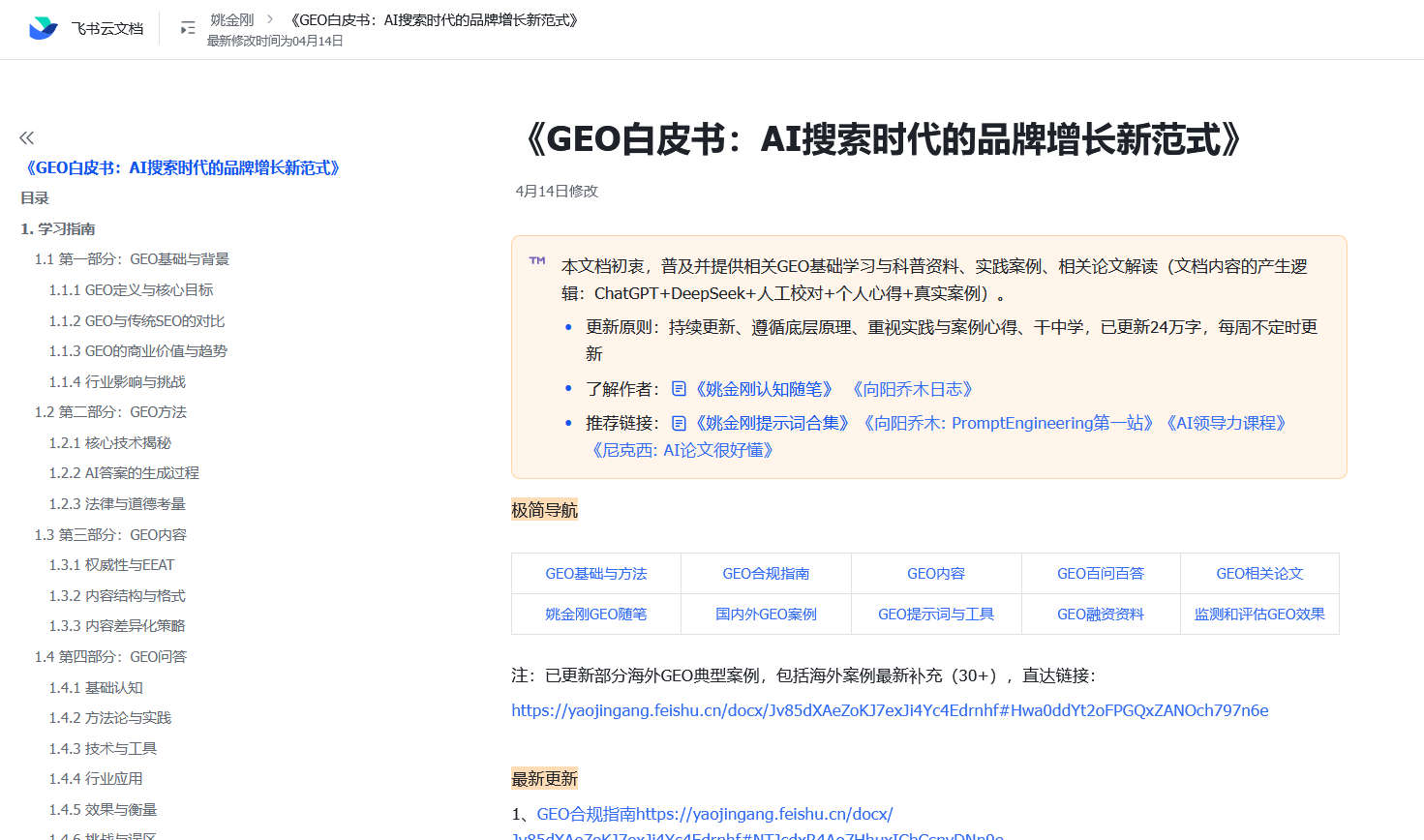Click the Feishu Docs logo icon

coord(44,28)
